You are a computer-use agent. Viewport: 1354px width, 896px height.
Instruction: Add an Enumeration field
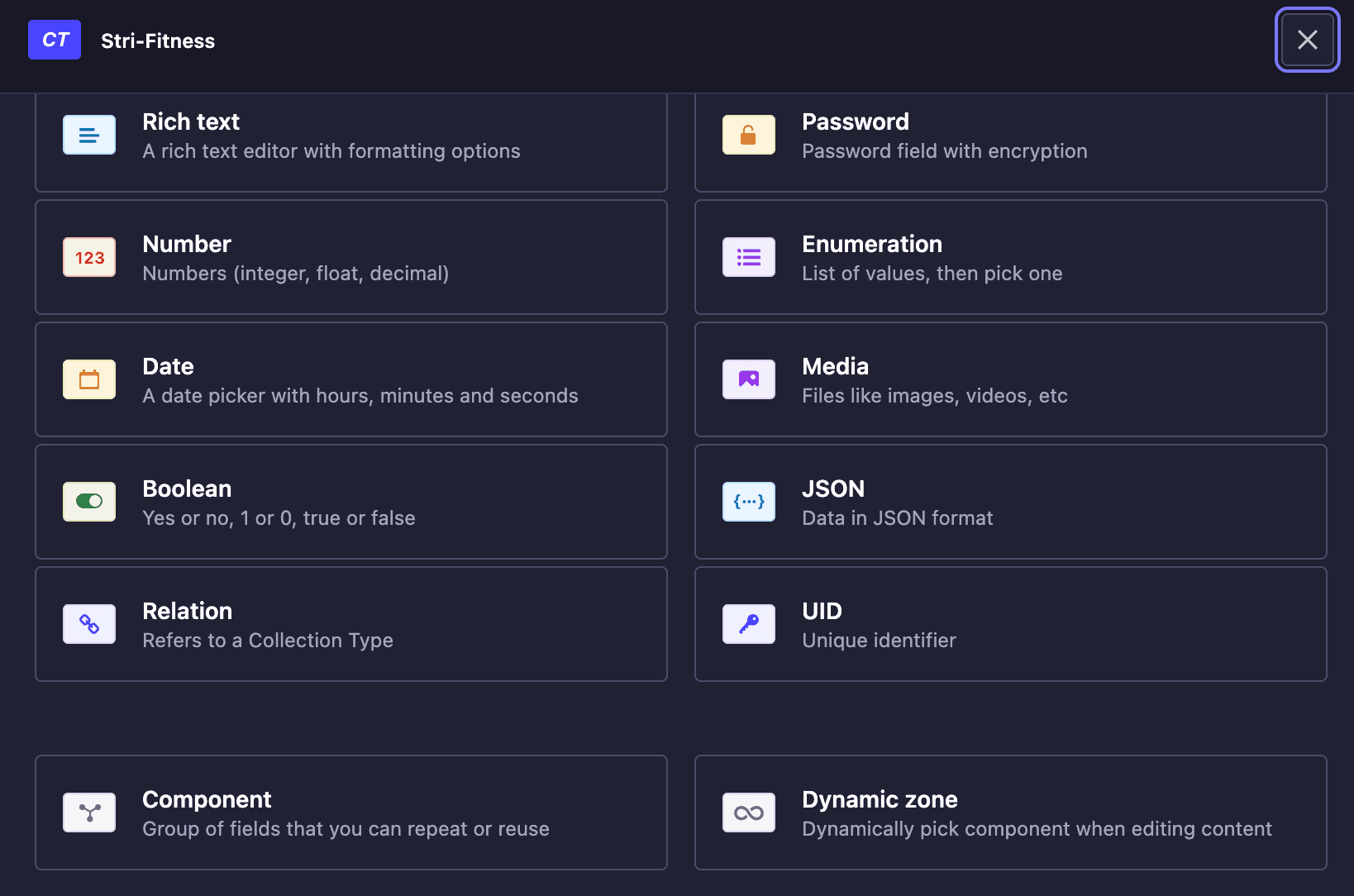click(x=1011, y=257)
